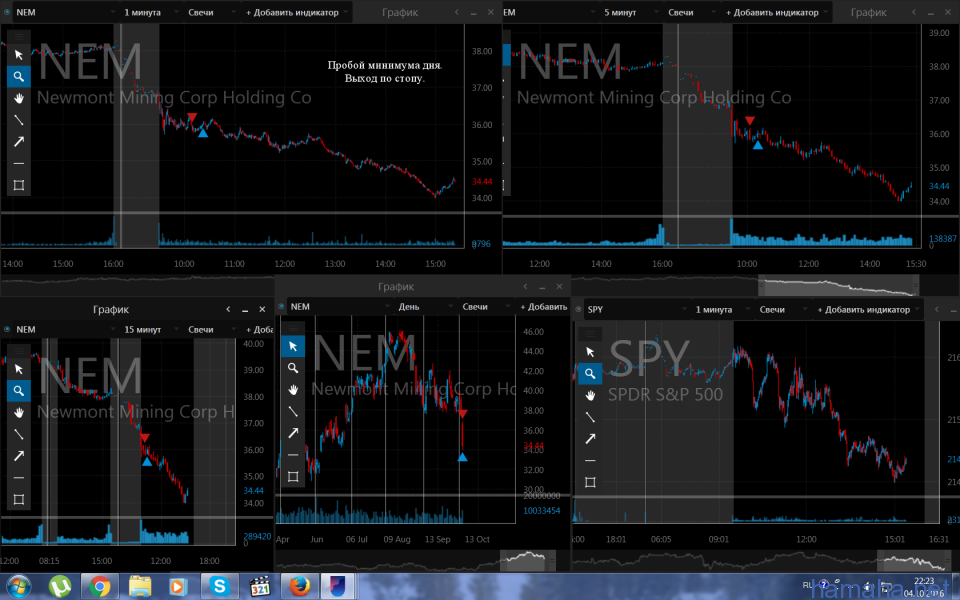Choose the trend line tool in NEM 1-minute chart
Image resolution: width=960 pixels, height=600 pixels.
(19, 120)
